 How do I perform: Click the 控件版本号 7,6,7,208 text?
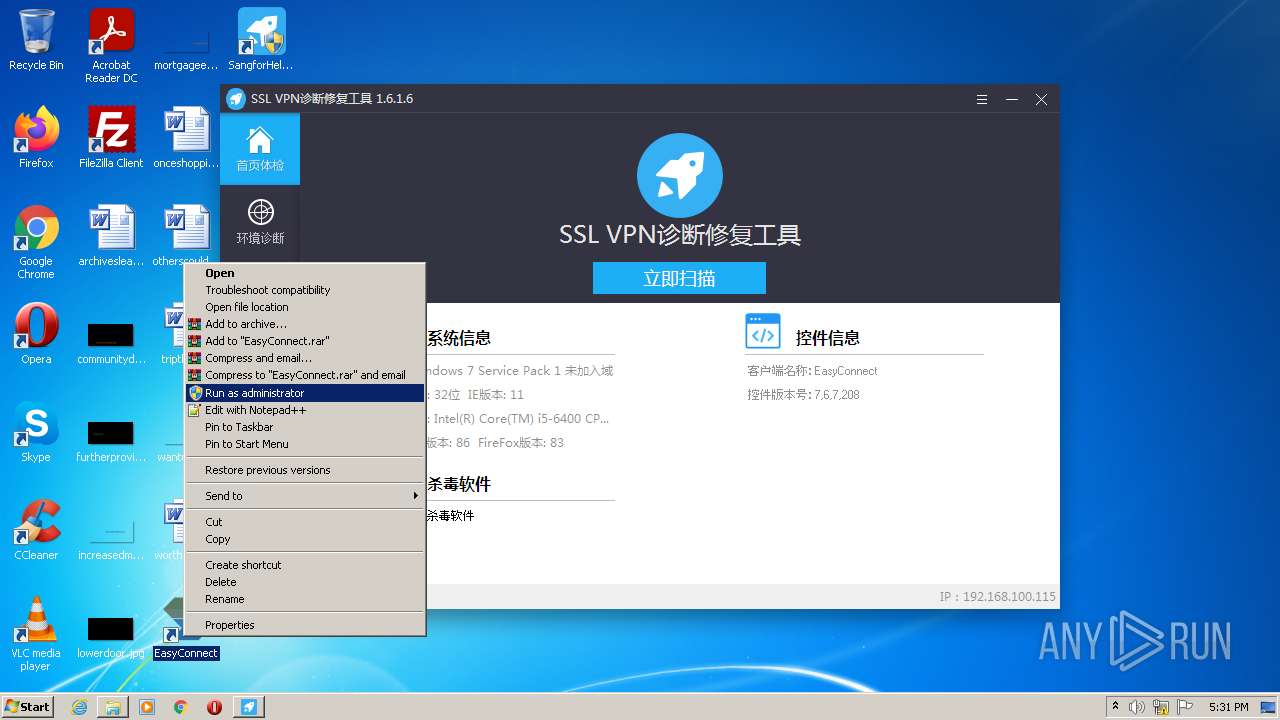click(x=803, y=394)
